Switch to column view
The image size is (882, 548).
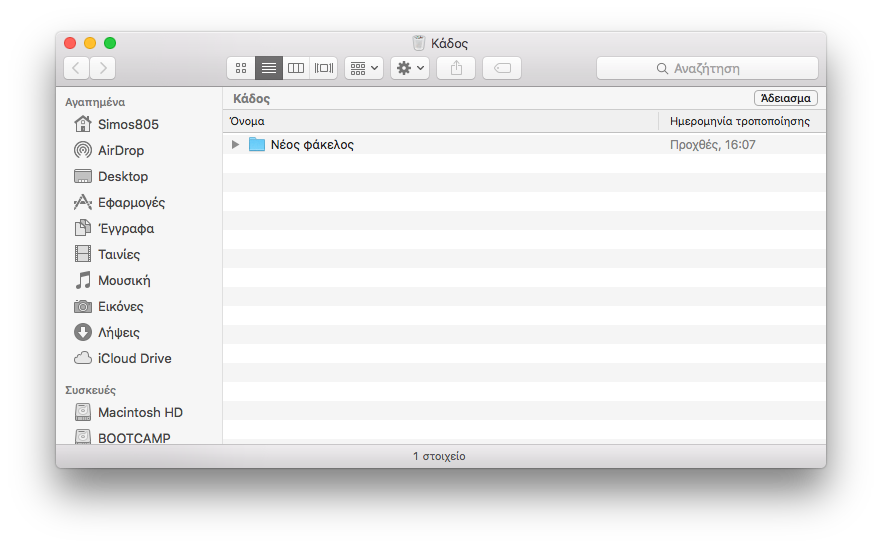[296, 68]
